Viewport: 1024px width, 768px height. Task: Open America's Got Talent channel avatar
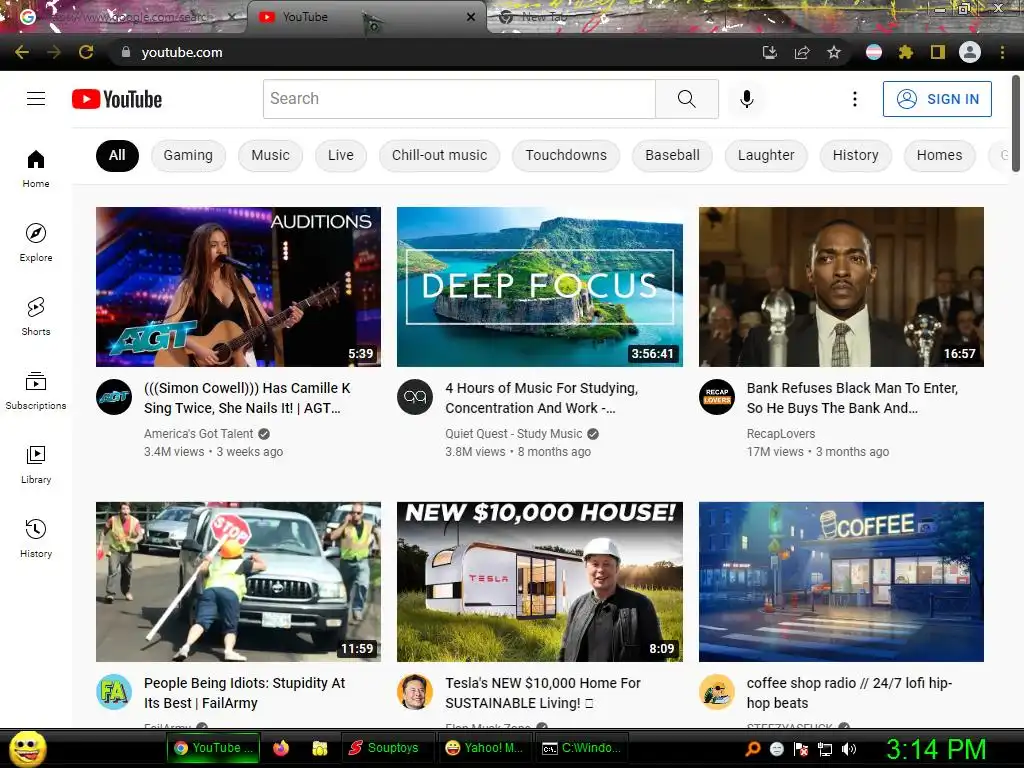[114, 396]
